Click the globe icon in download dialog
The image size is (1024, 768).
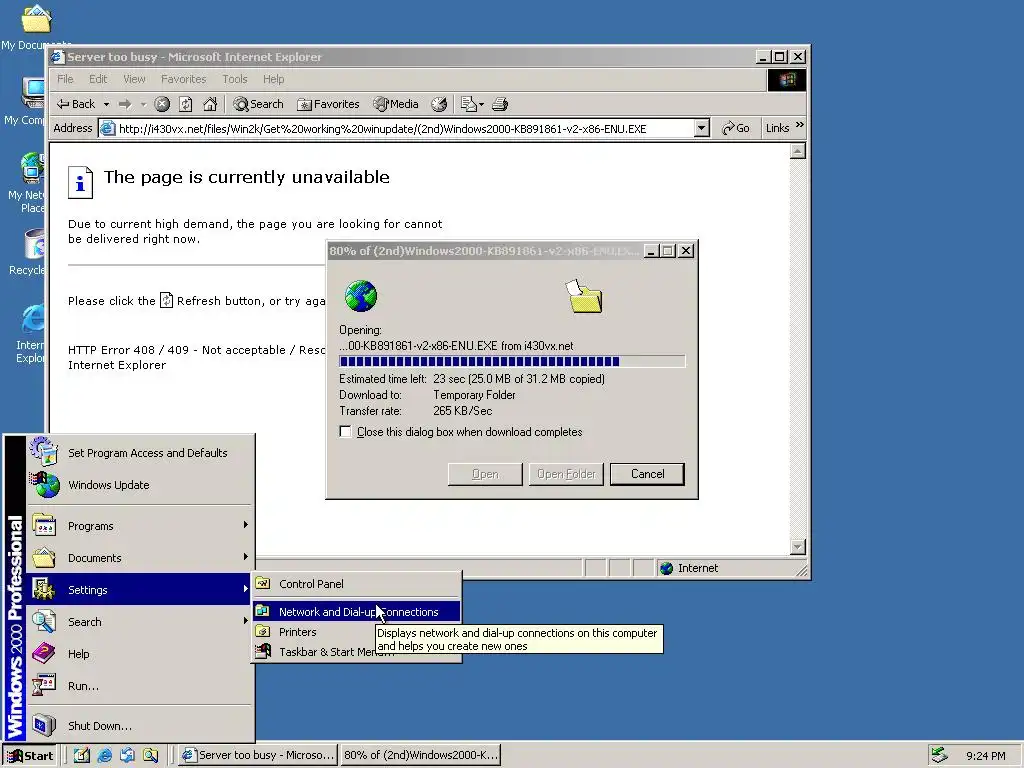(360, 296)
